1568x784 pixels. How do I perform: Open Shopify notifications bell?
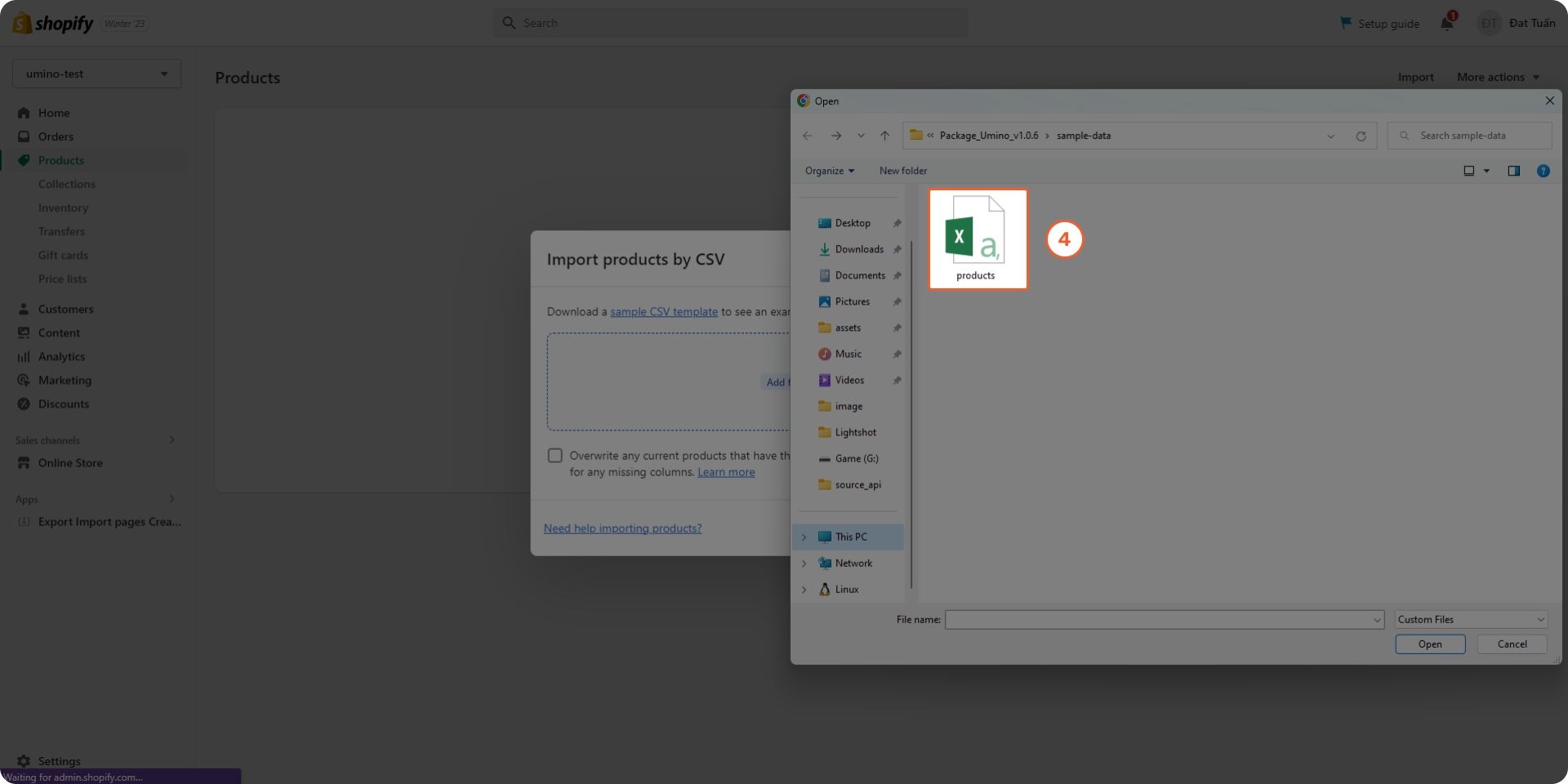pyautogui.click(x=1446, y=23)
